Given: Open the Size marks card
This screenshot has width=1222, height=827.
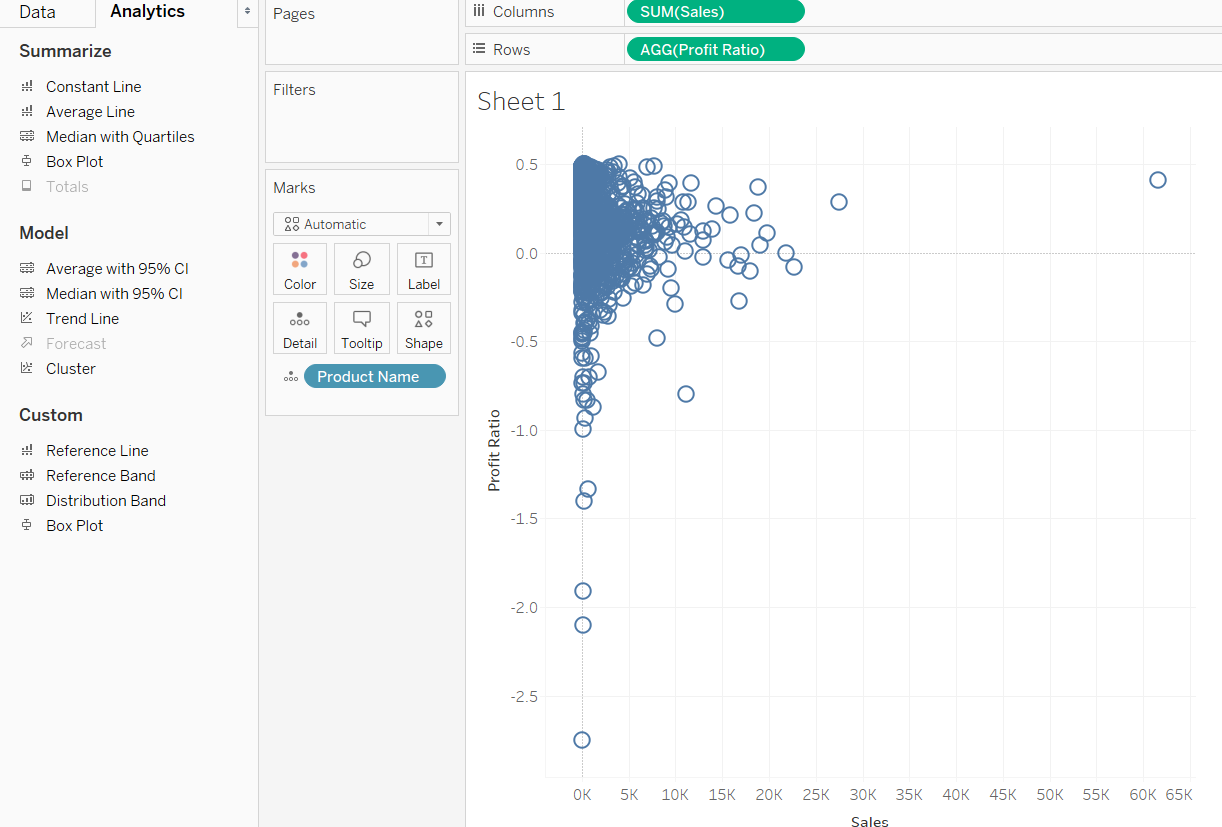Looking at the screenshot, I should tap(362, 269).
